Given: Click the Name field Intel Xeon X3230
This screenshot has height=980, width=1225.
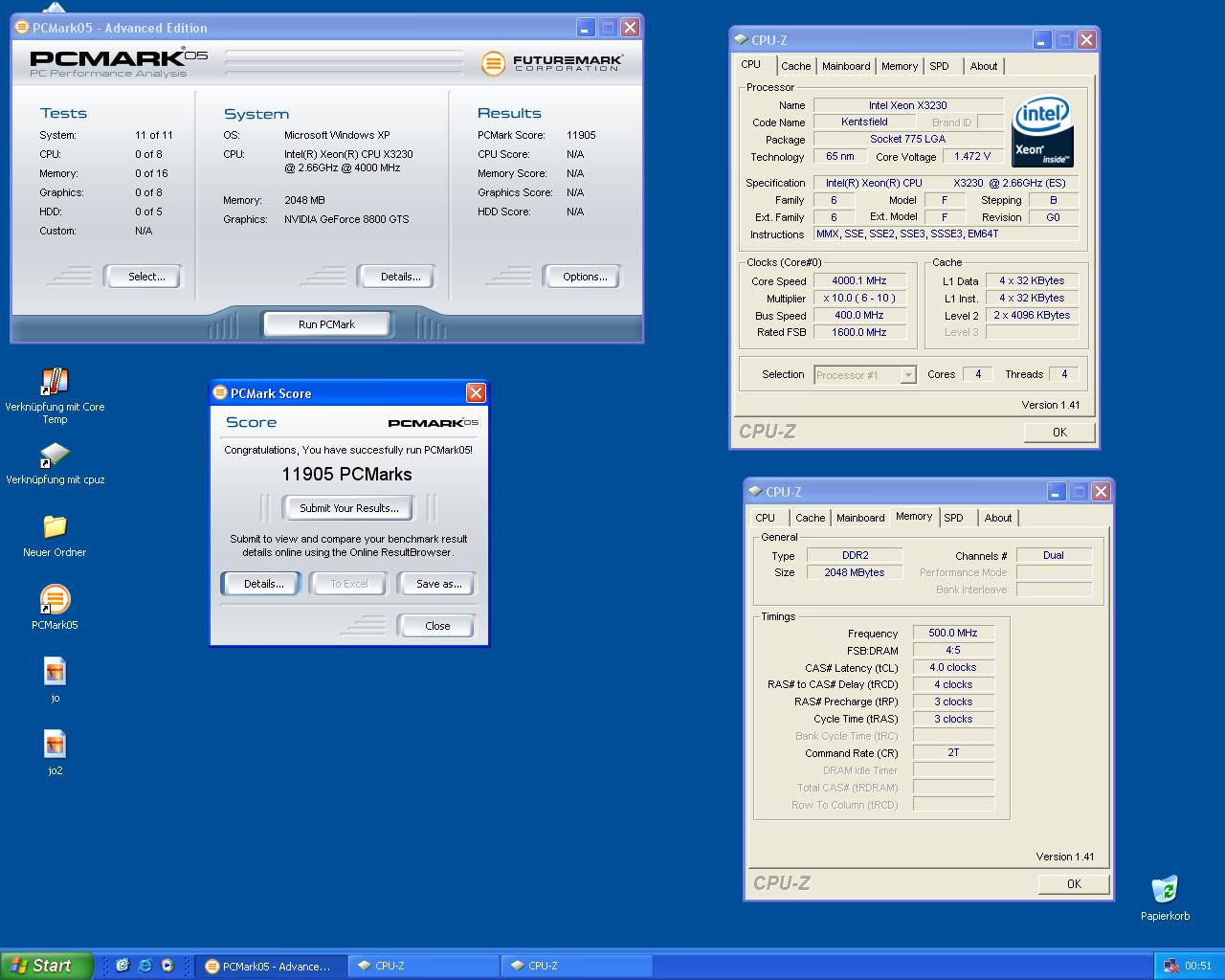Looking at the screenshot, I should [908, 105].
